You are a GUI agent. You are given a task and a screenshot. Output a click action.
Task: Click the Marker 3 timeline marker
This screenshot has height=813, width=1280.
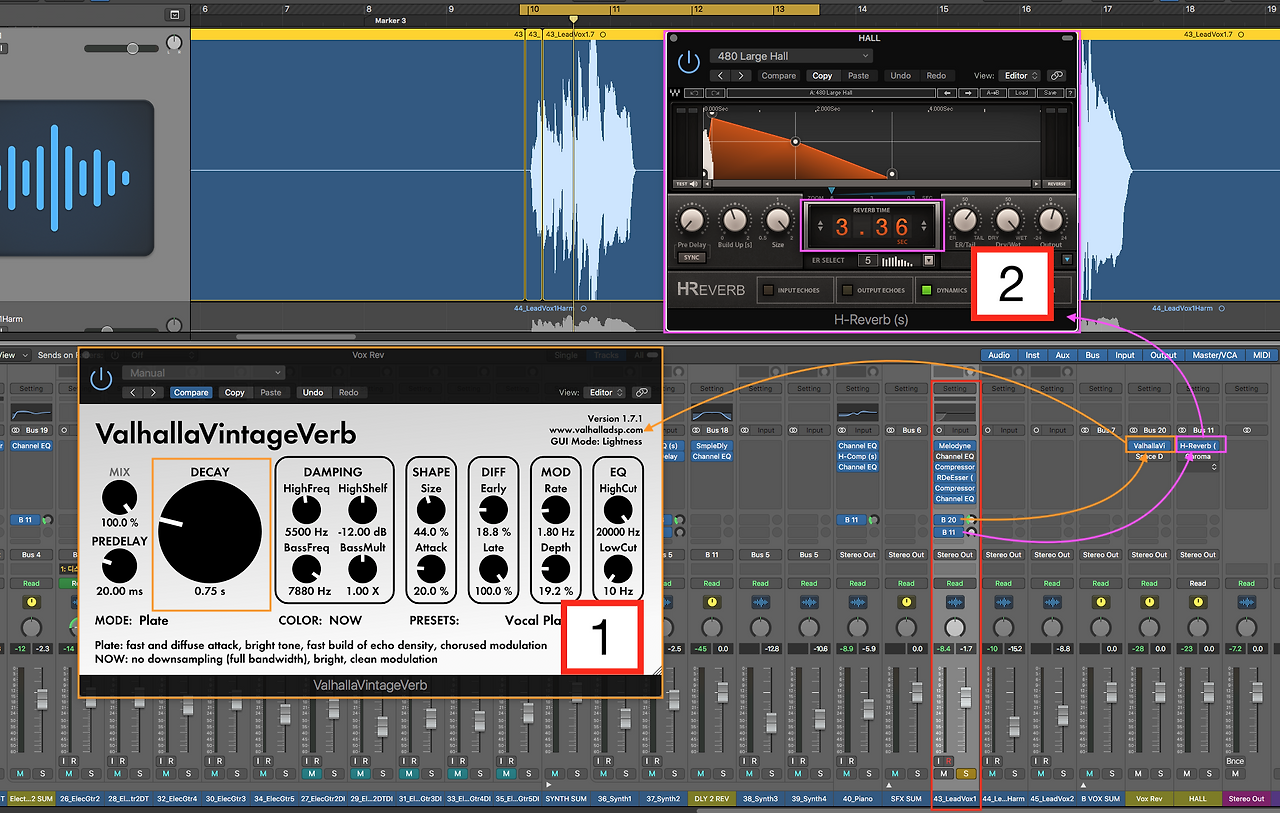tap(391, 20)
